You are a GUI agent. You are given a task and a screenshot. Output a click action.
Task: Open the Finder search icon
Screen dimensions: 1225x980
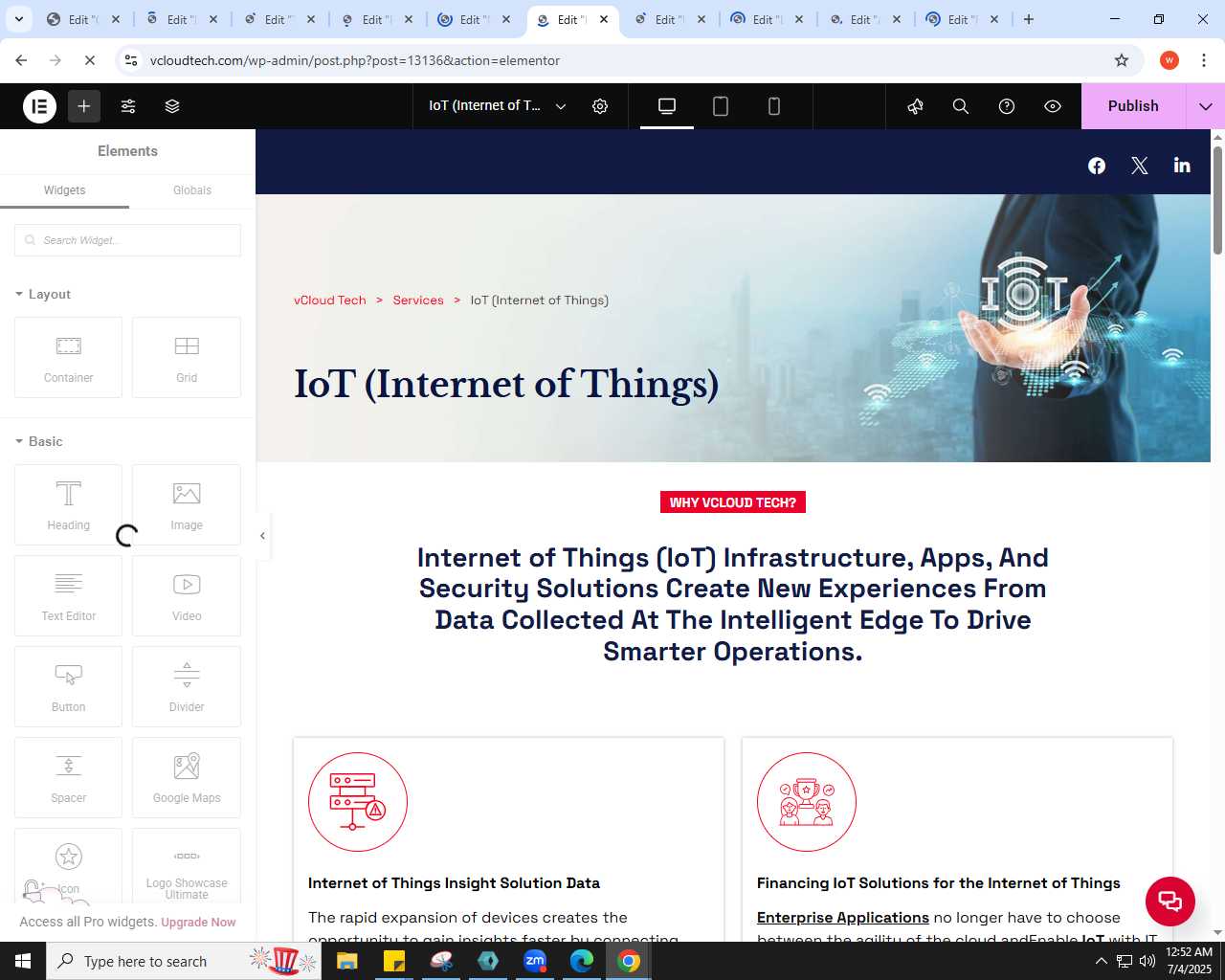[x=961, y=106]
